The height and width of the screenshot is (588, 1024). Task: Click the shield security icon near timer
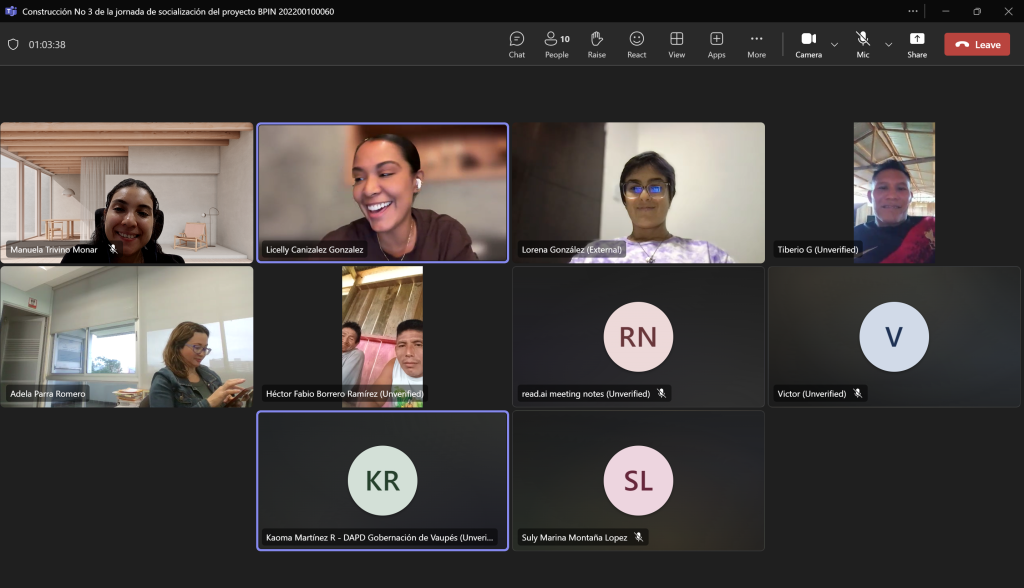click(x=13, y=45)
